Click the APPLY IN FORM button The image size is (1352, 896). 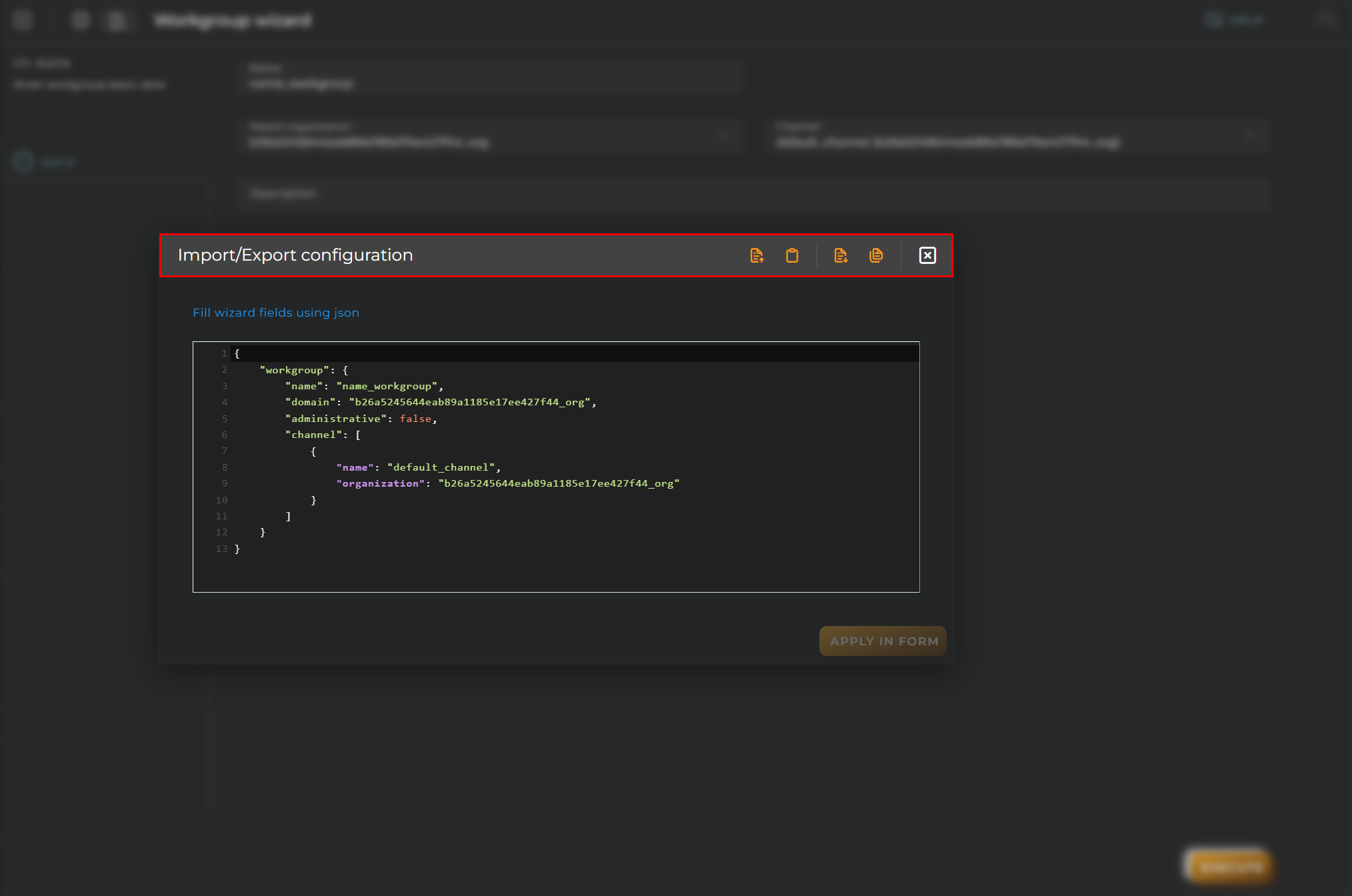[883, 641]
